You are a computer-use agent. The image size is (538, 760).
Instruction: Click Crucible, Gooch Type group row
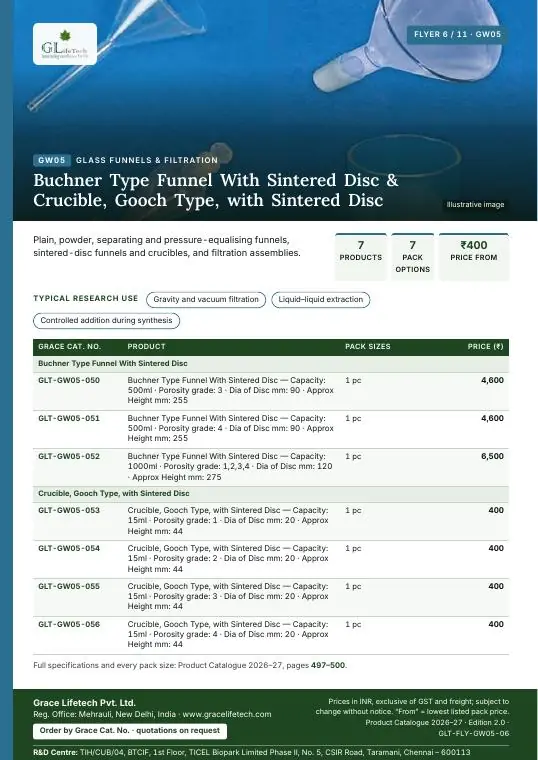point(271,493)
